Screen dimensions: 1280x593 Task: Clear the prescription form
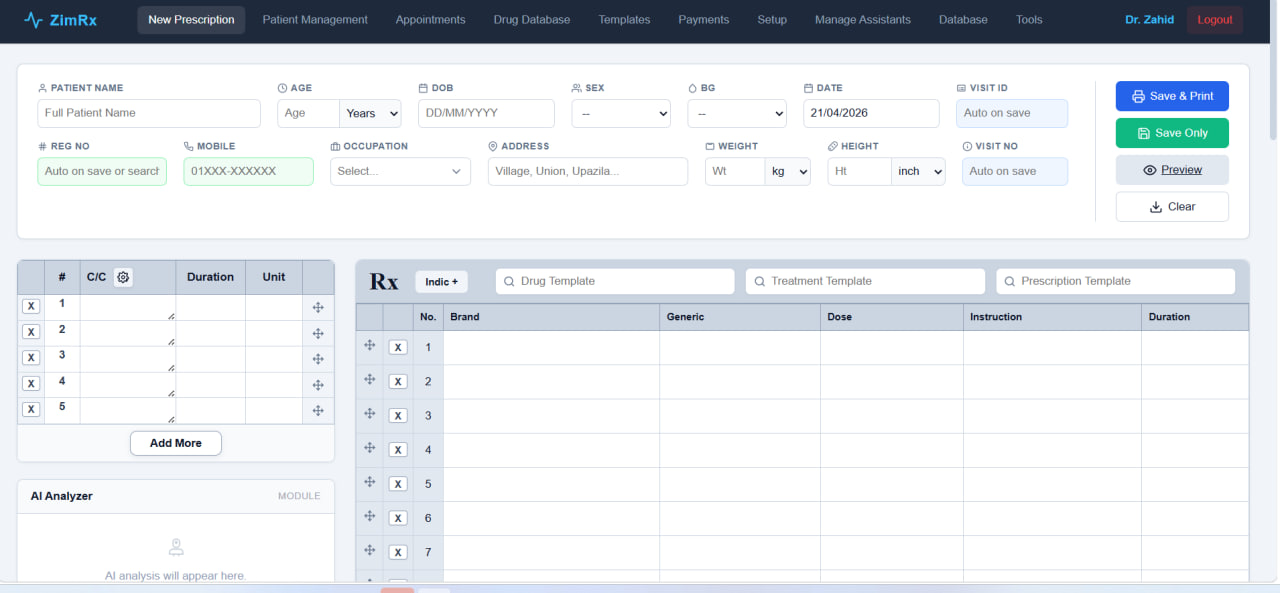pyautogui.click(x=1171, y=207)
